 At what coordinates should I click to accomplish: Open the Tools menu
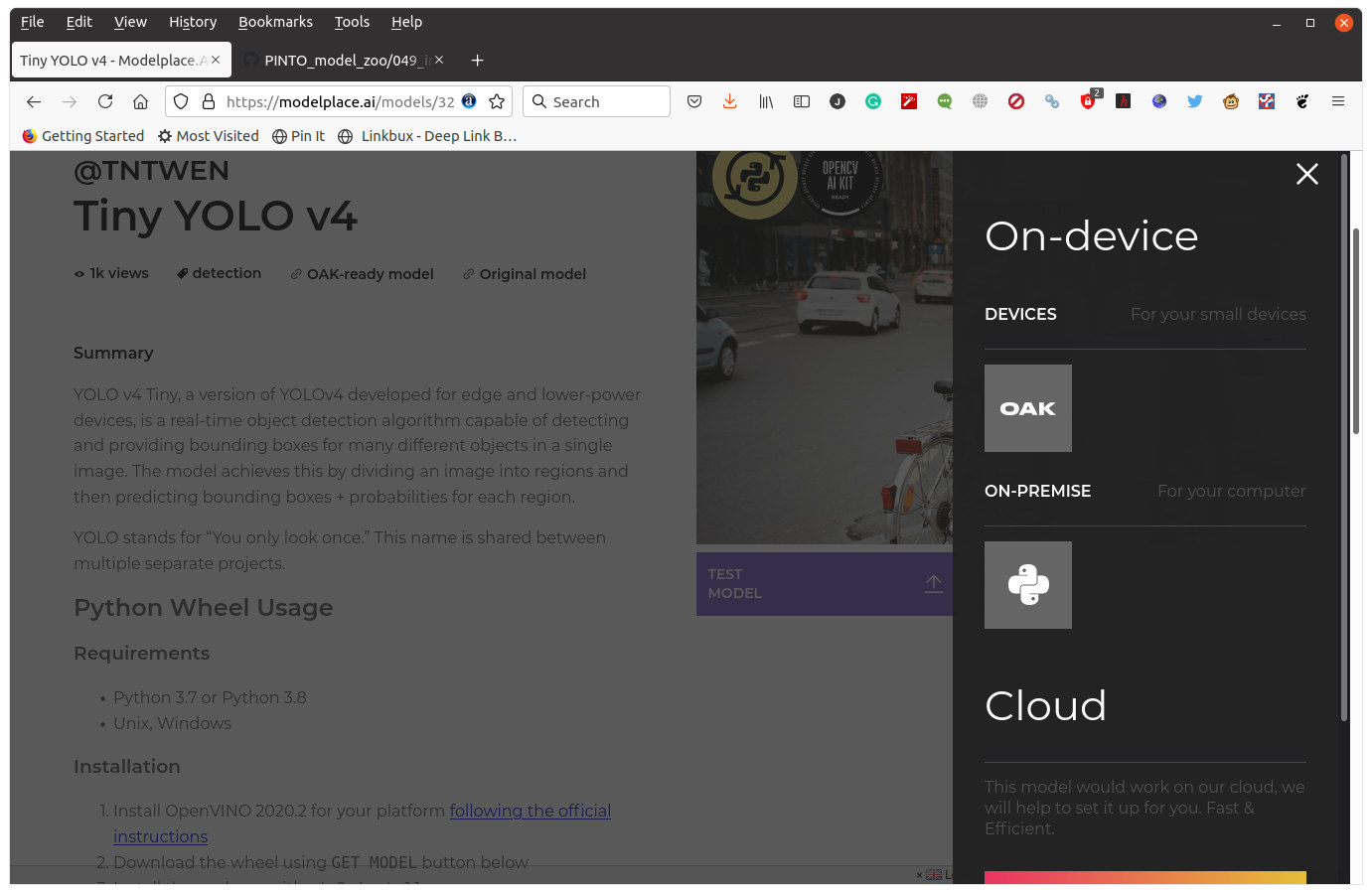(x=352, y=22)
